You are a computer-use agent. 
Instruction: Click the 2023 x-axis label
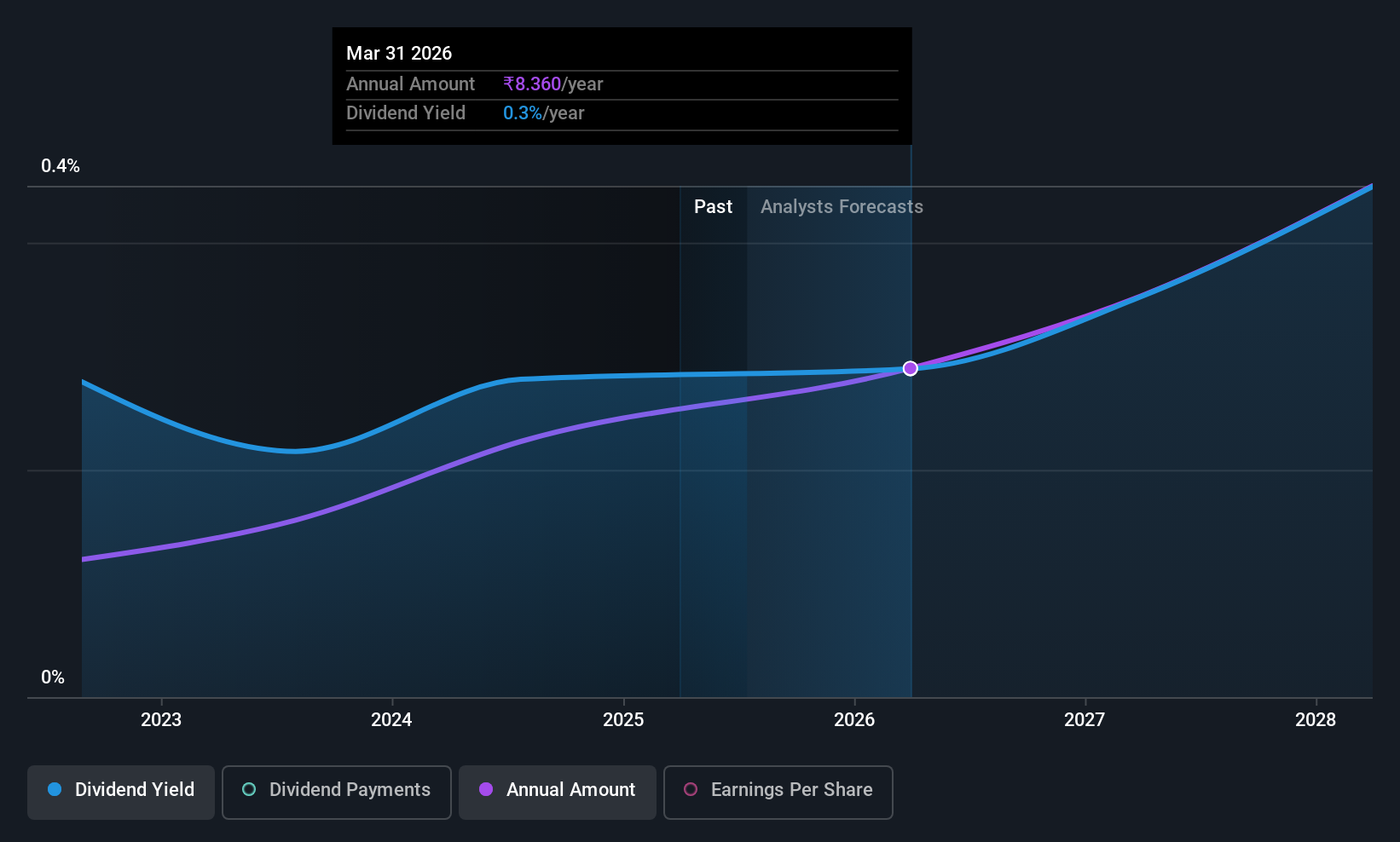tap(161, 719)
